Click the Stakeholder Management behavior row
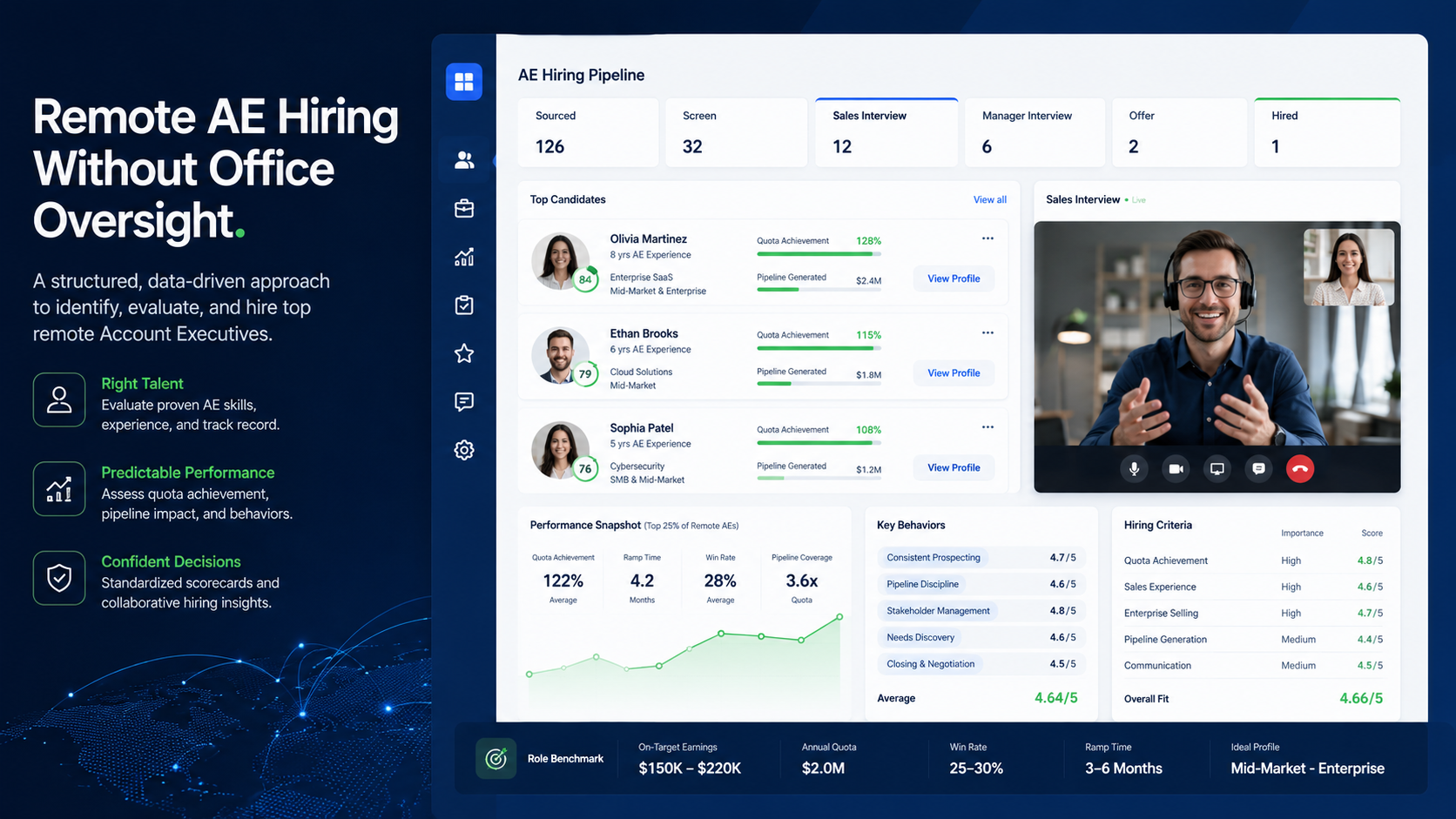1456x819 pixels. tap(981, 611)
